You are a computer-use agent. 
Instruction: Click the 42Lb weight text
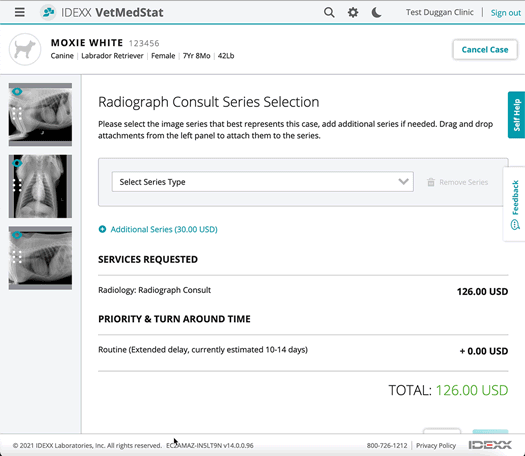point(226,56)
